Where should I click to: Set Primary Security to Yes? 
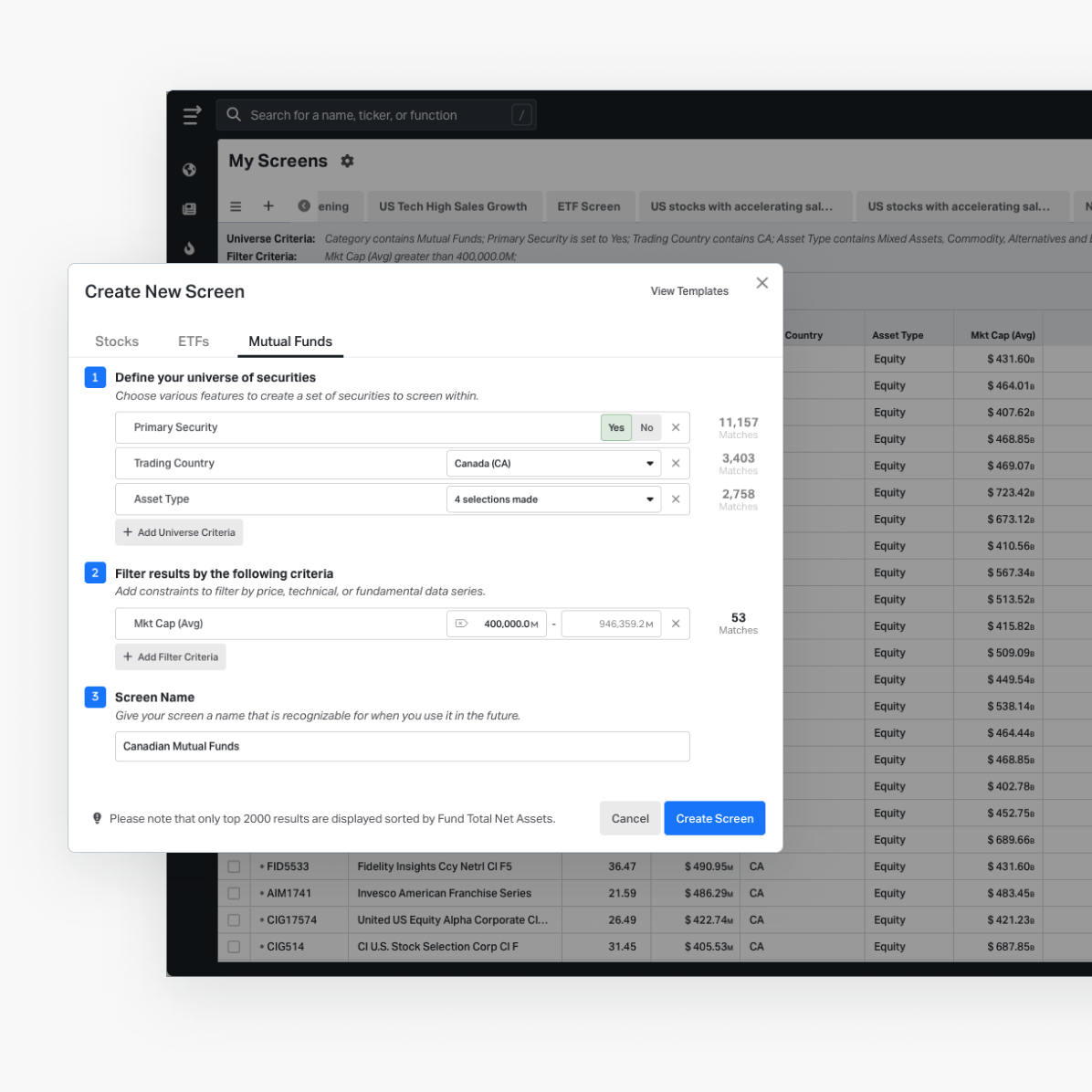(x=616, y=427)
